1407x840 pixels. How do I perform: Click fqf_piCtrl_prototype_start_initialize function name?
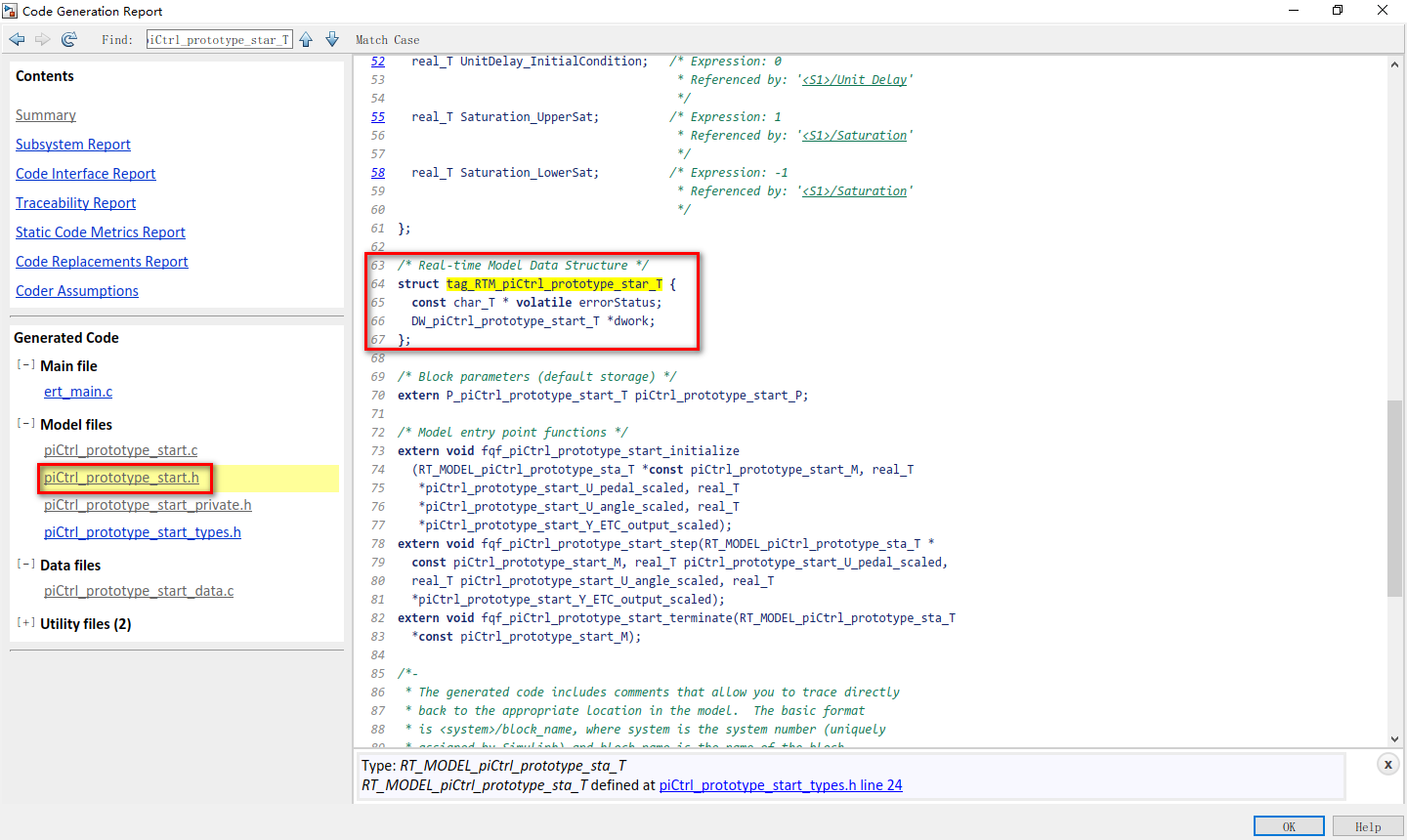pos(611,451)
